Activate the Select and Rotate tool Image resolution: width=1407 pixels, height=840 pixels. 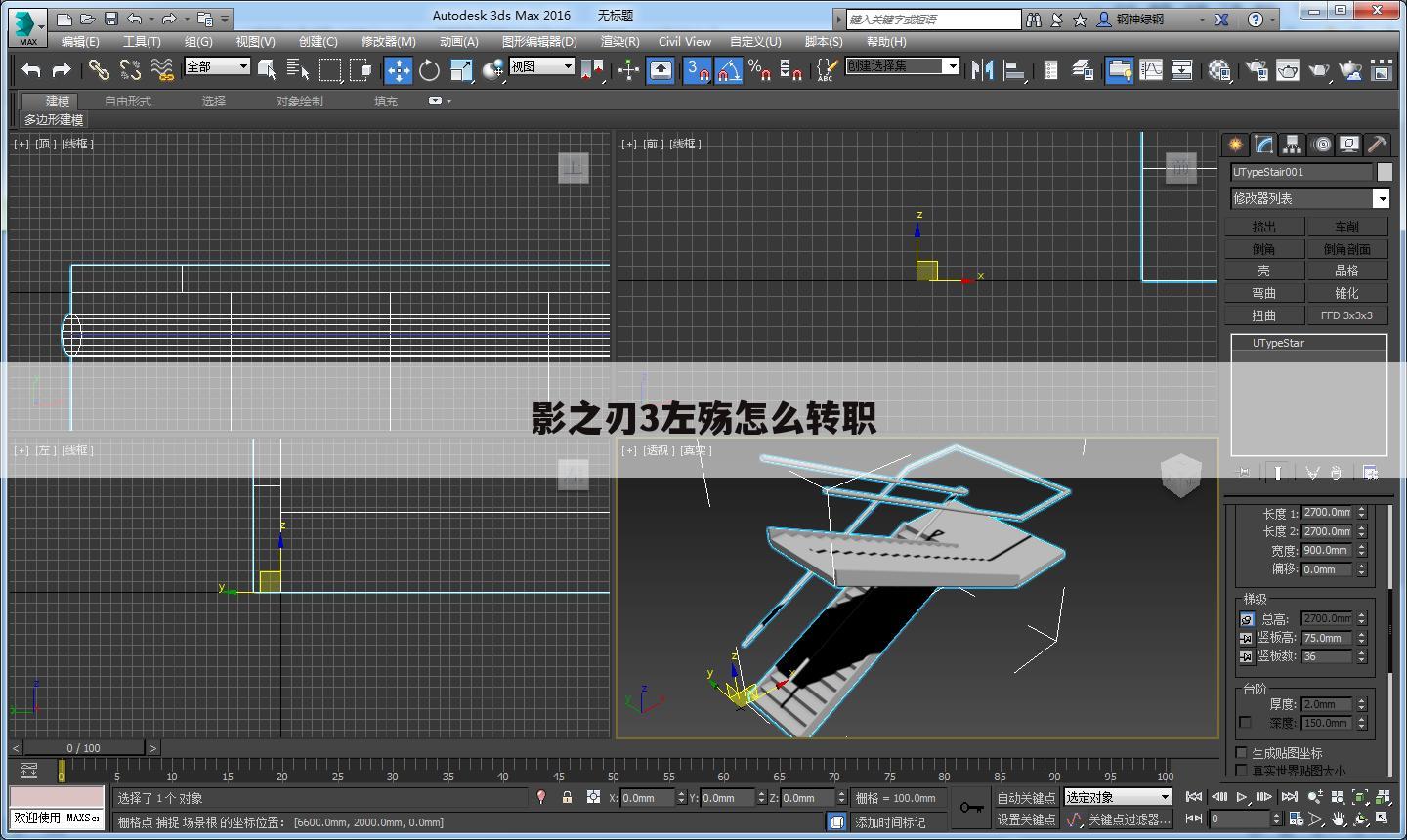coord(429,69)
